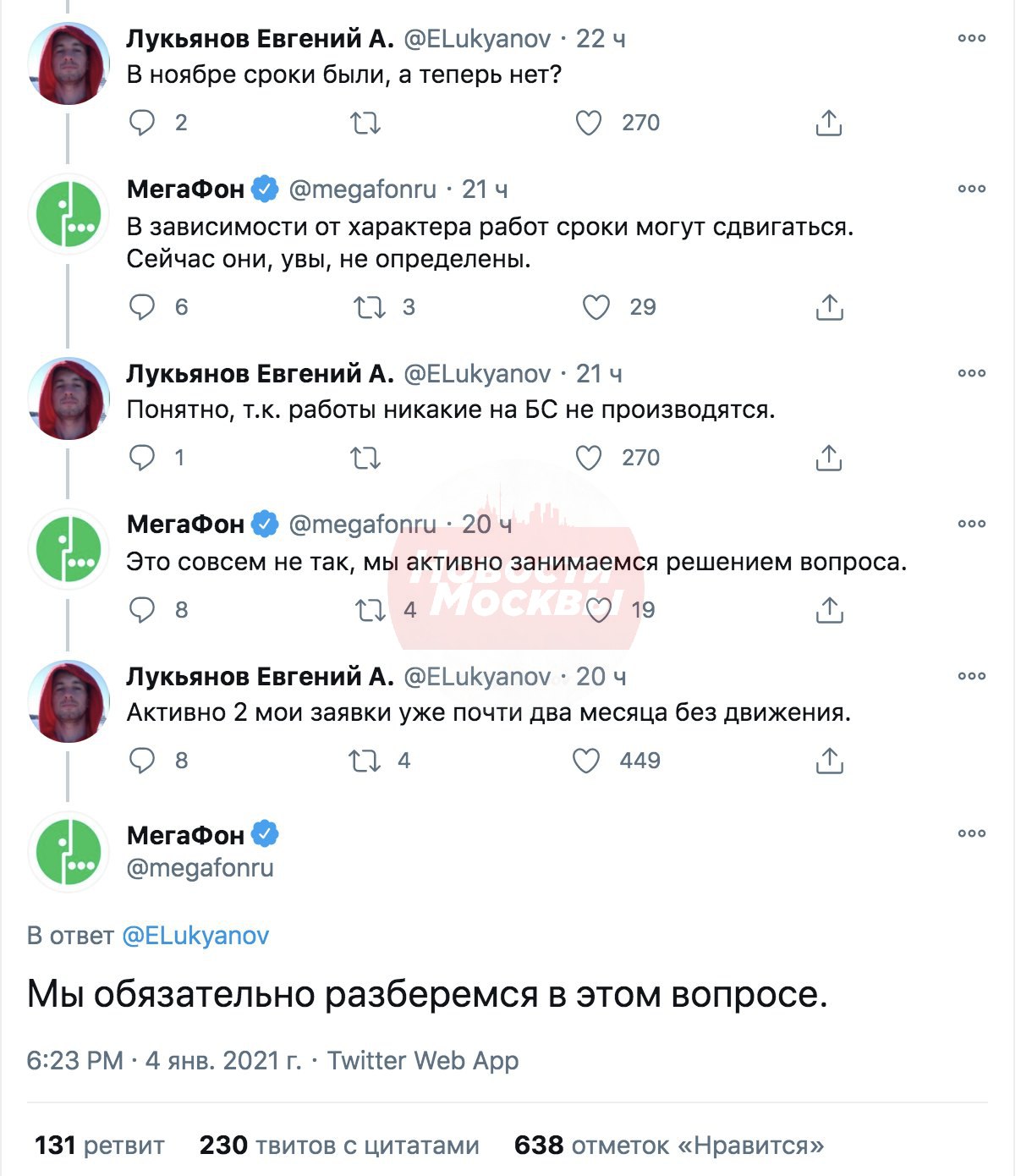Reply to the tweet about November deadlines
Screen dimensions: 1032x1176
click(x=142, y=123)
